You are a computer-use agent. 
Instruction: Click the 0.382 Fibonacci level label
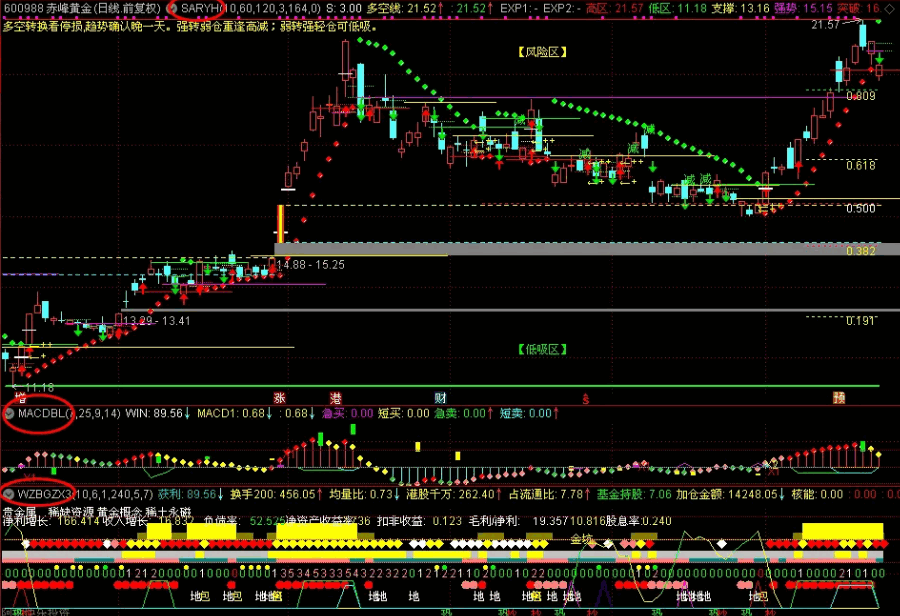pos(861,251)
